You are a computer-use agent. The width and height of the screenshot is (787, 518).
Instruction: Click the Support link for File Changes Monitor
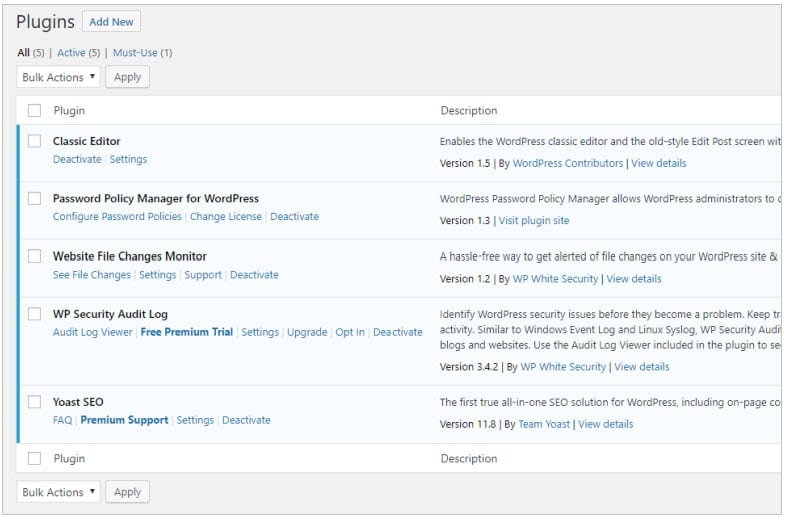point(203,275)
